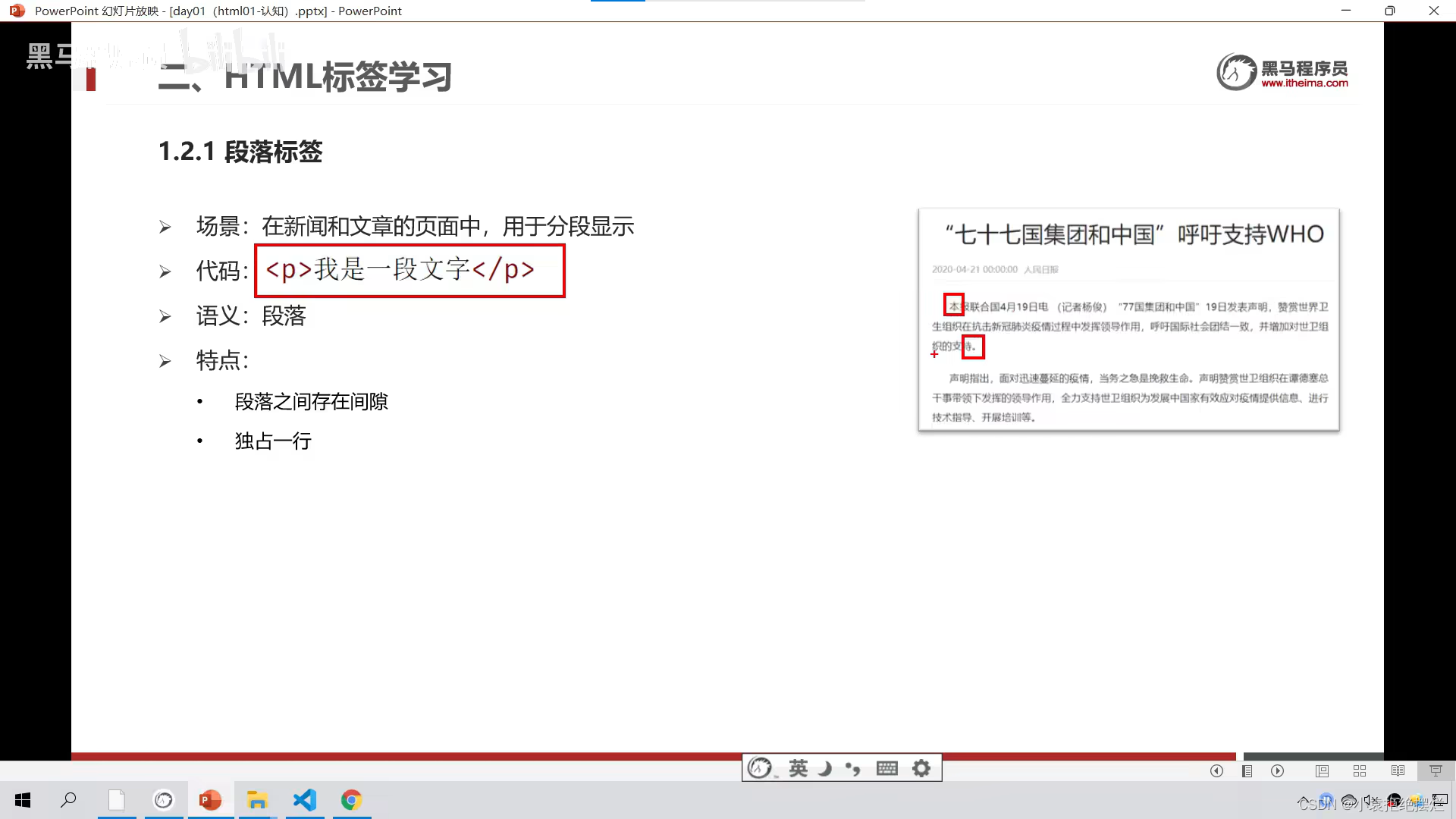Open the horse-logo app on taskbar
1456x819 pixels.
coord(164,800)
